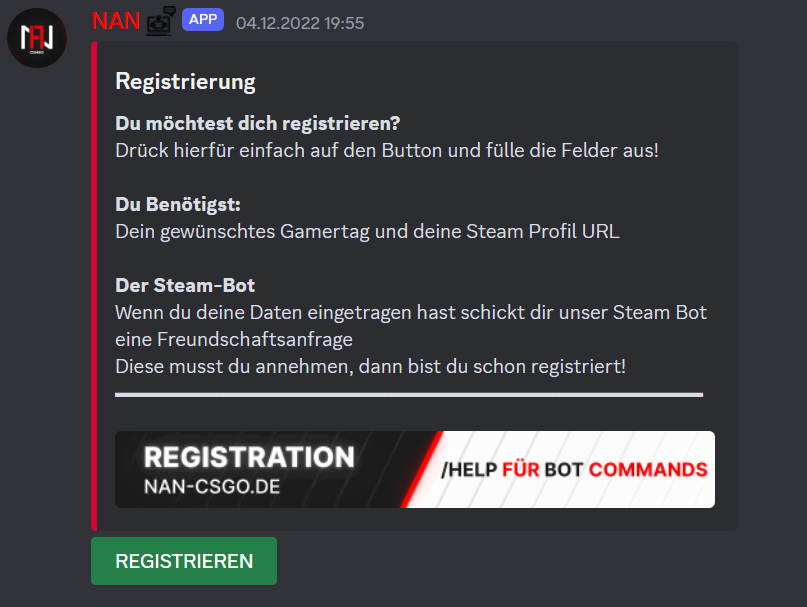Click the blue APP badge
This screenshot has height=607, width=807.
coord(203,20)
